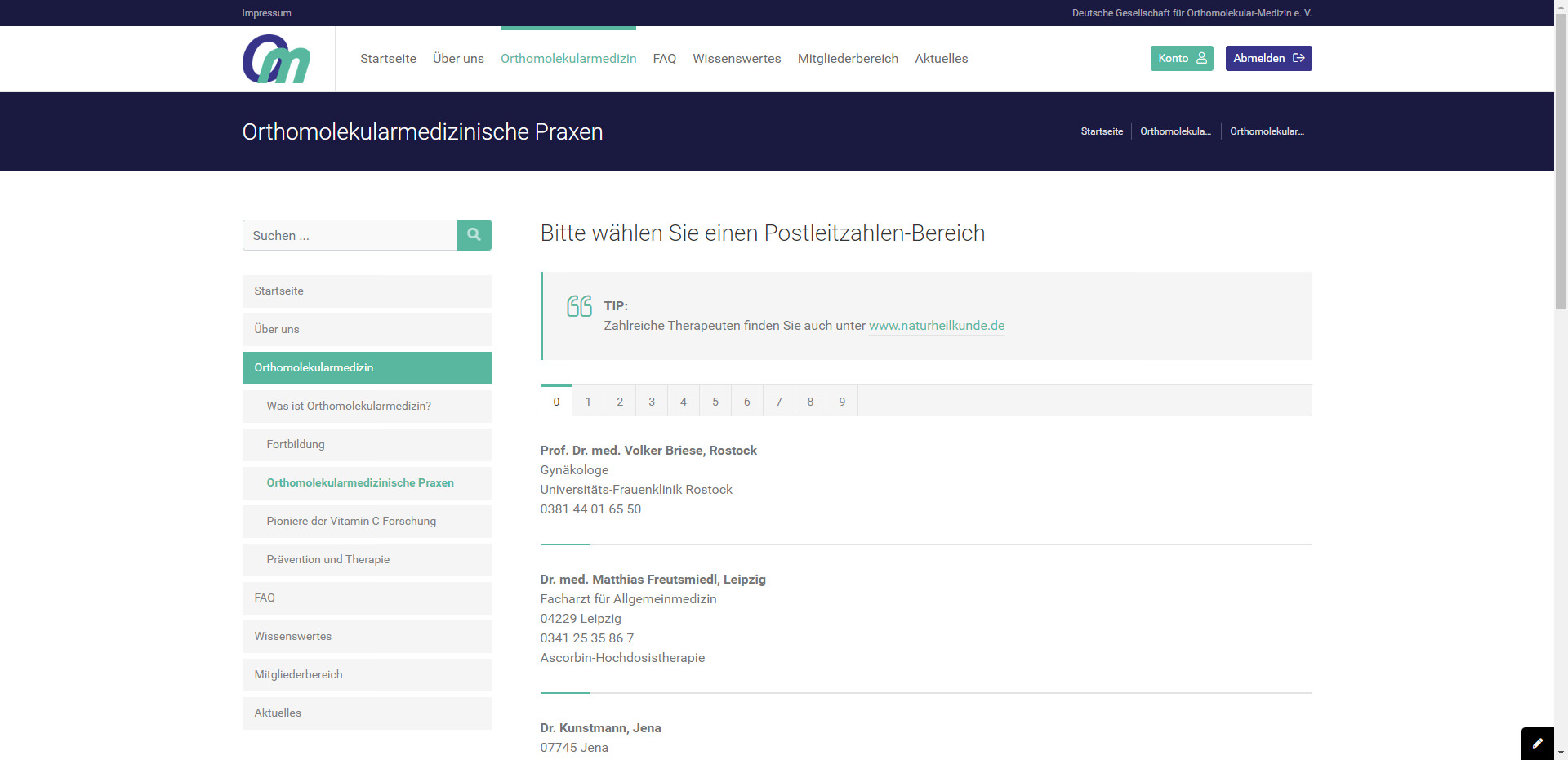Focus the Suchen search field

pos(350,235)
